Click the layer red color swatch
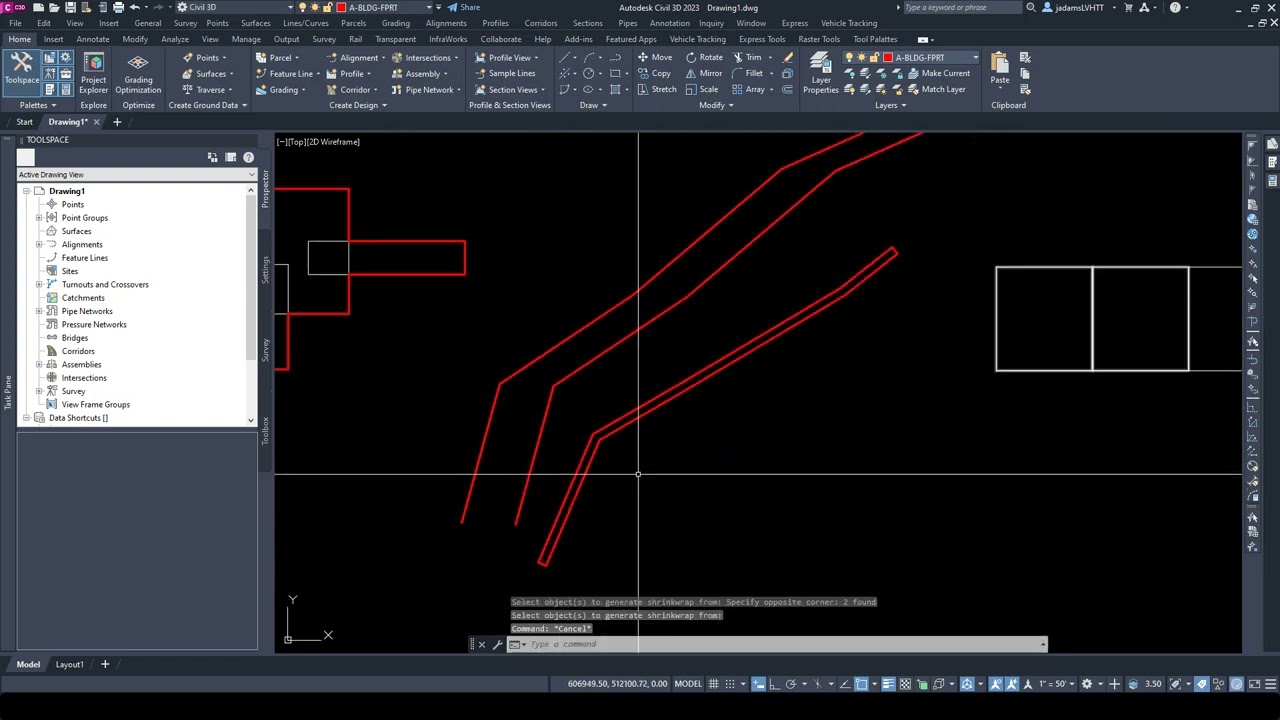This screenshot has height=720, width=1280. tap(887, 57)
